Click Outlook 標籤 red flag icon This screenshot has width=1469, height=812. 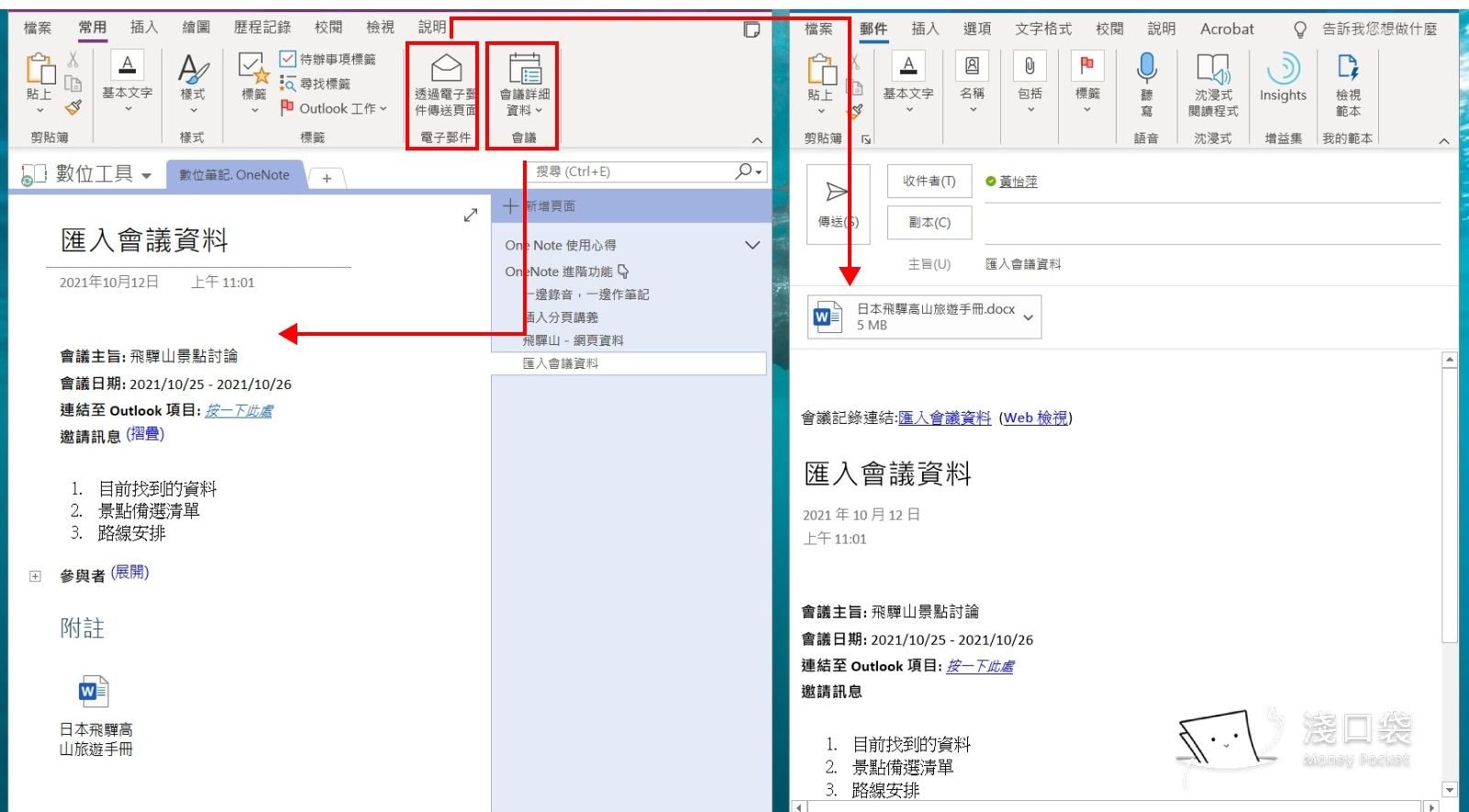(1087, 66)
